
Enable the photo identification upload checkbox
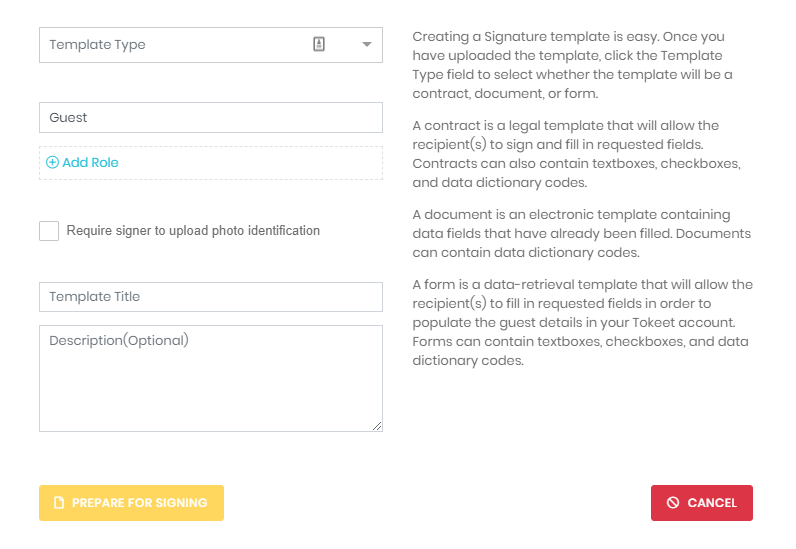49,231
